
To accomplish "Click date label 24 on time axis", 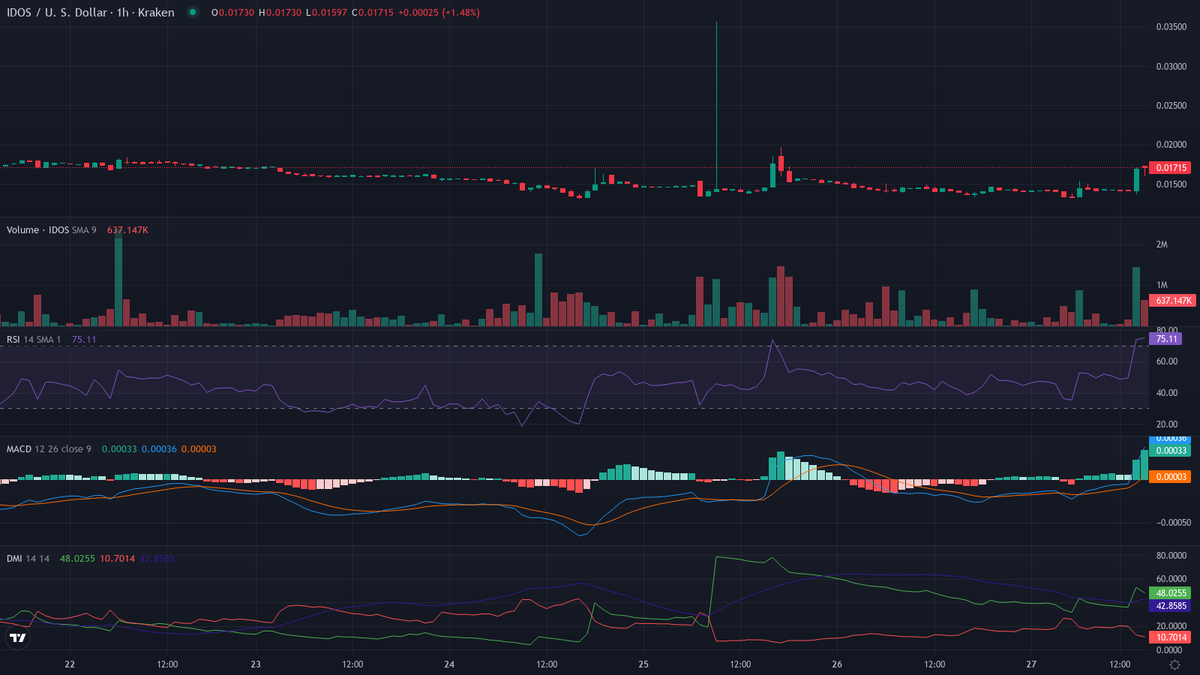I will [450, 664].
